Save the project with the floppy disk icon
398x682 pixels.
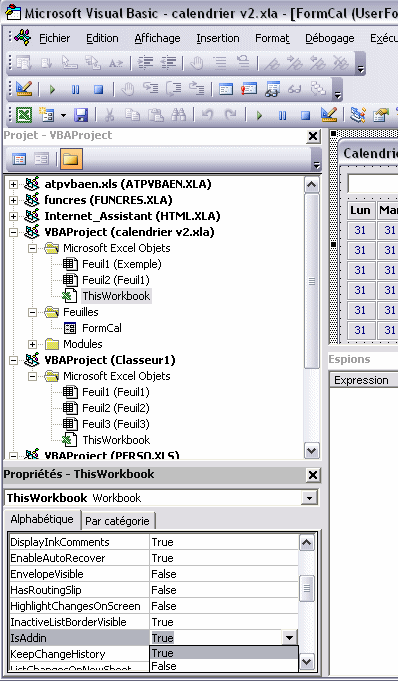click(81, 115)
